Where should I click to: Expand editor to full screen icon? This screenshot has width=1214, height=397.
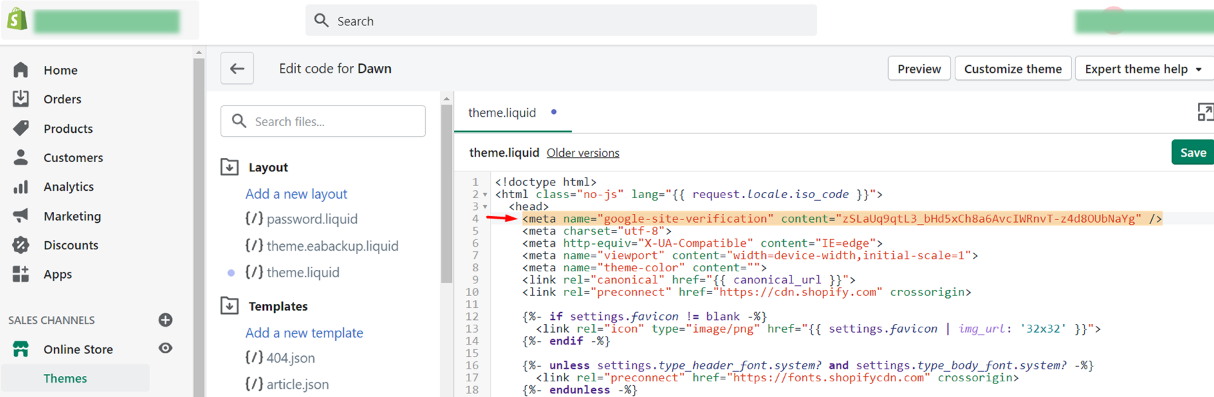point(1205,112)
